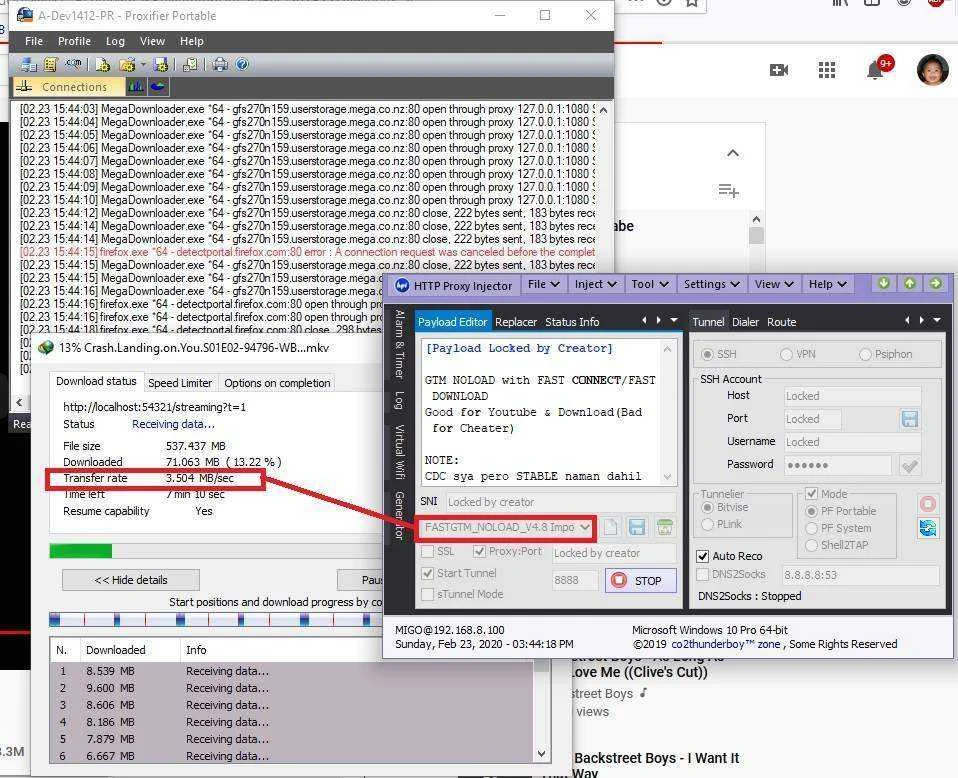Image resolution: width=958 pixels, height=778 pixels.
Task: Open the YouTube apps grid icon
Action: 827,70
